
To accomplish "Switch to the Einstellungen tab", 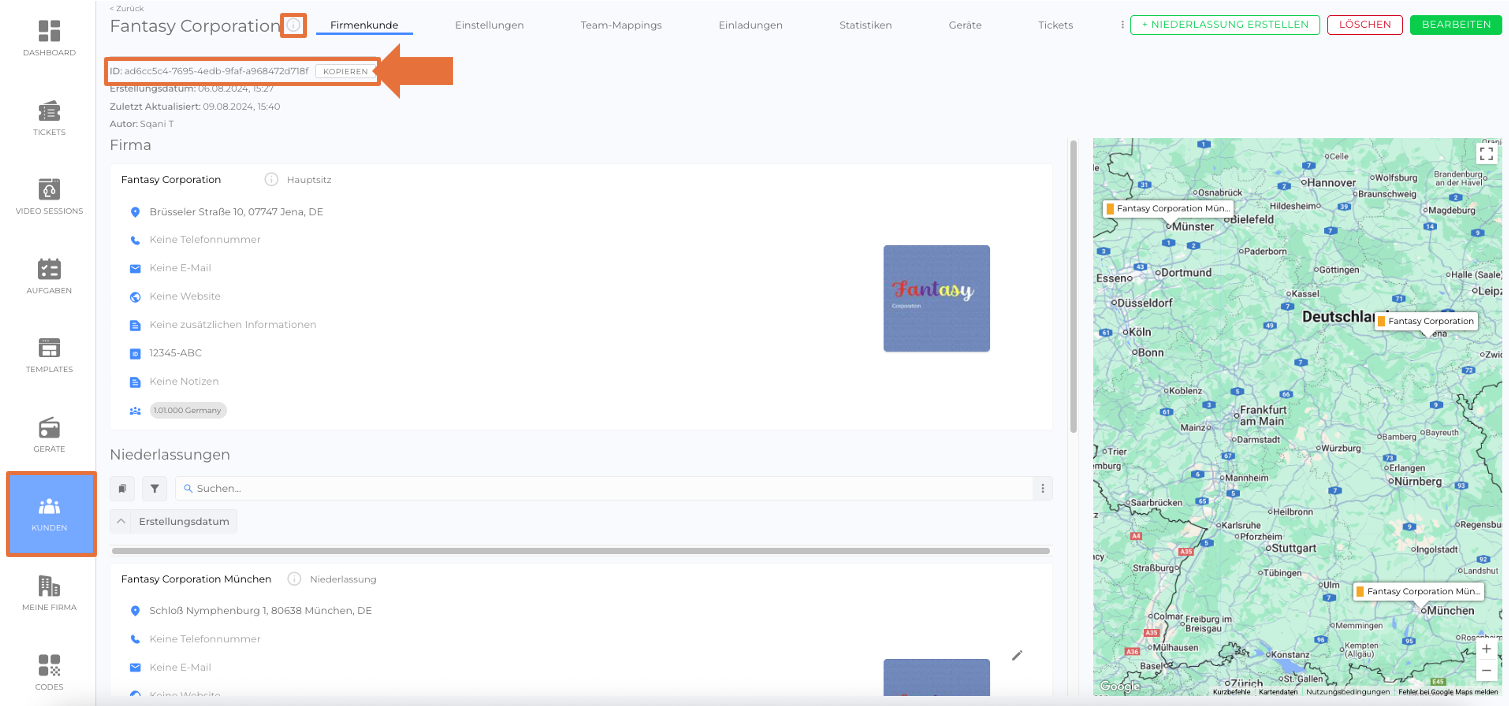I will pyautogui.click(x=489, y=25).
